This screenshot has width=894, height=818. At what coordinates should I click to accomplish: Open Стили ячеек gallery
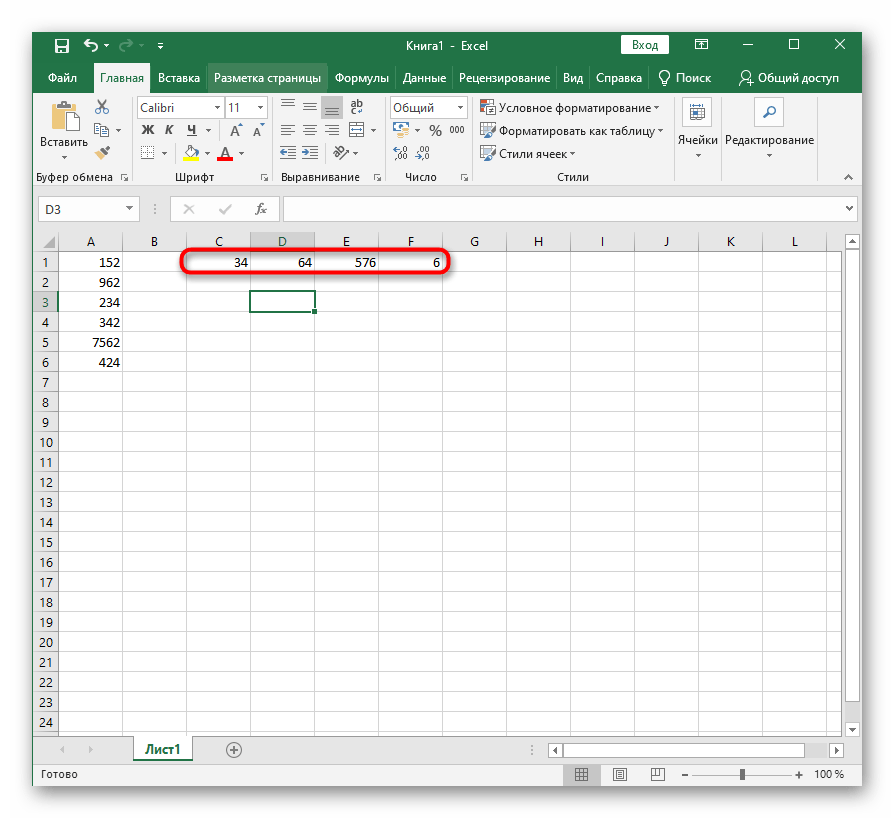tap(528, 153)
